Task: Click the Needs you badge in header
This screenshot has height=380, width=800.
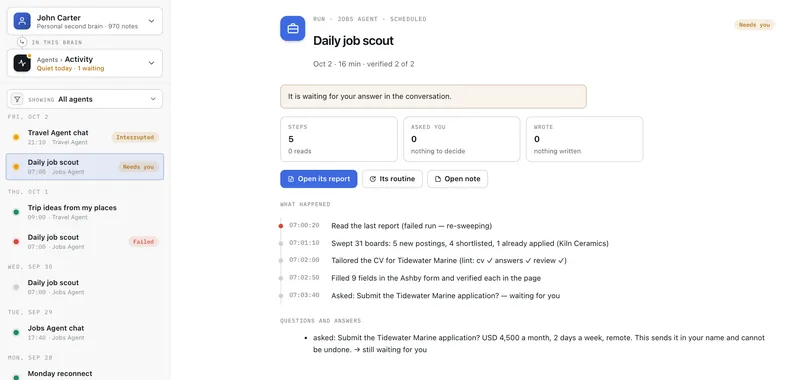Action: click(x=755, y=24)
